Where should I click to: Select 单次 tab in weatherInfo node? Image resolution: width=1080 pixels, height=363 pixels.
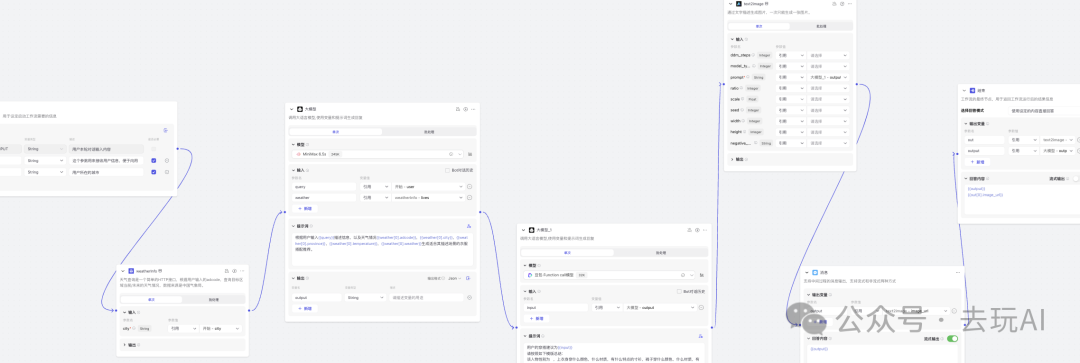tap(152, 300)
